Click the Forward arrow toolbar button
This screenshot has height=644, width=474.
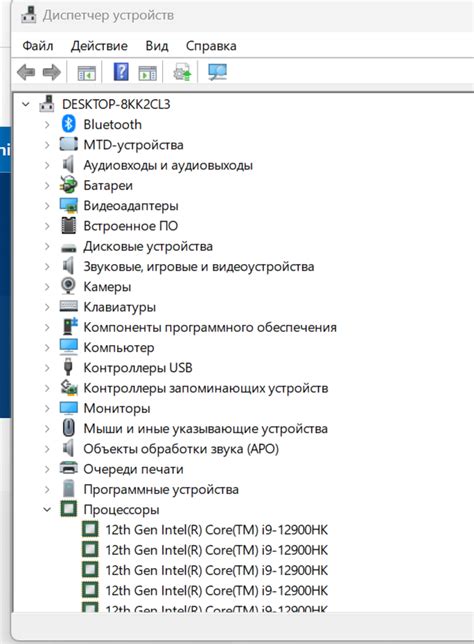(52, 72)
